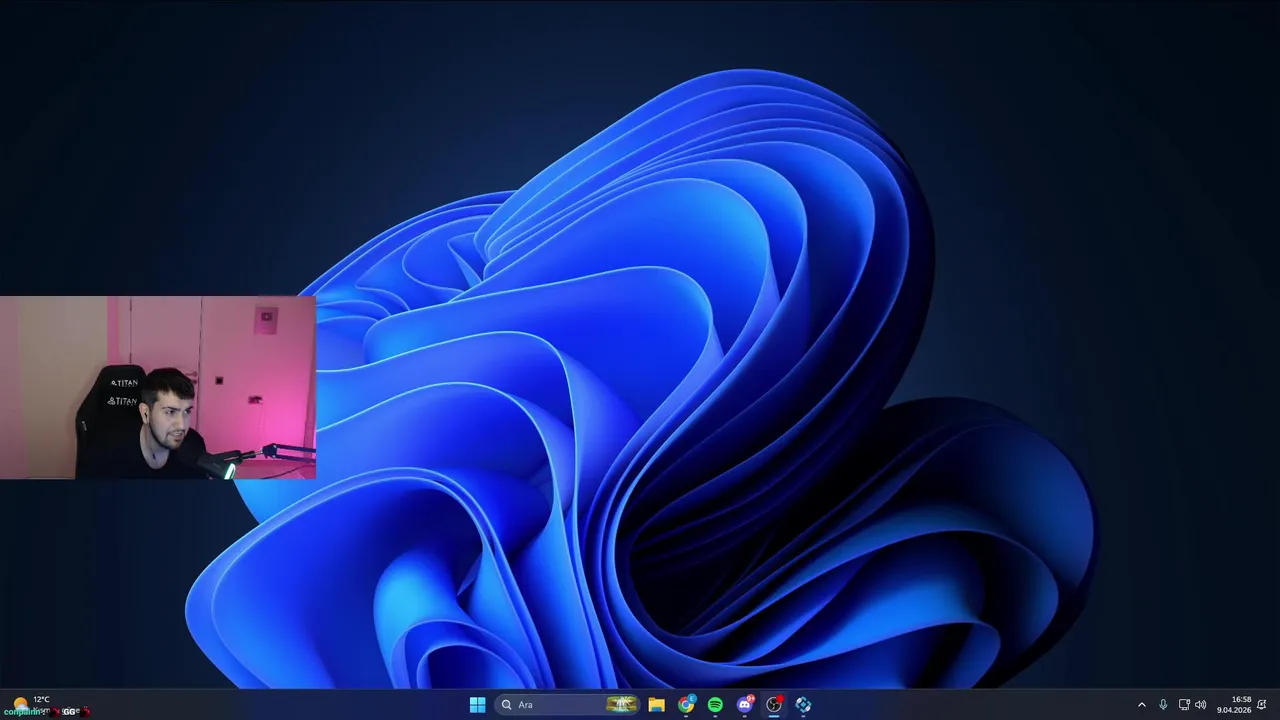Open the 12°C weather widget
The width and height of the screenshot is (1280, 720).
pos(45,705)
